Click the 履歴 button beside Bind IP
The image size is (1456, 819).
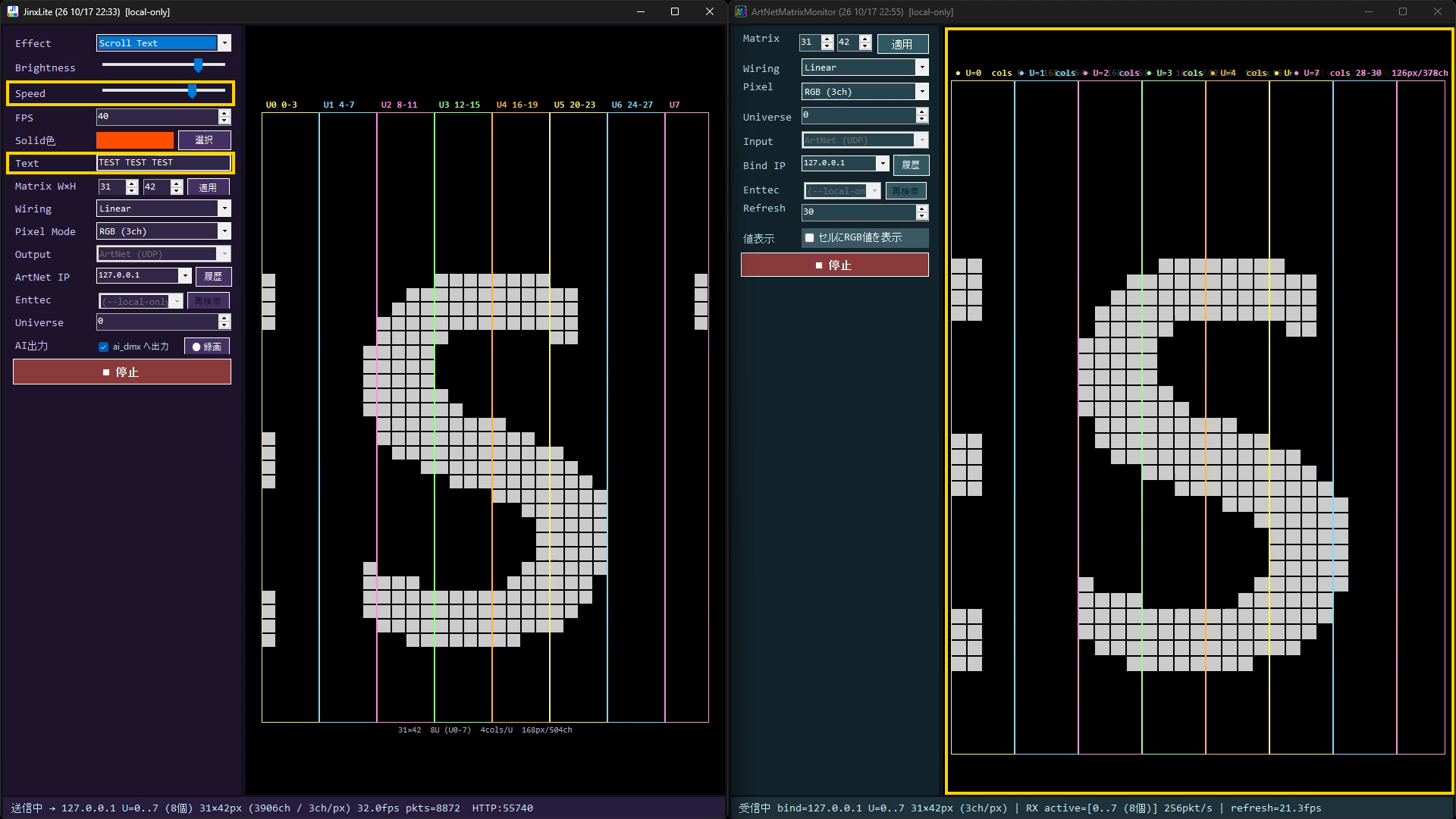pos(911,165)
